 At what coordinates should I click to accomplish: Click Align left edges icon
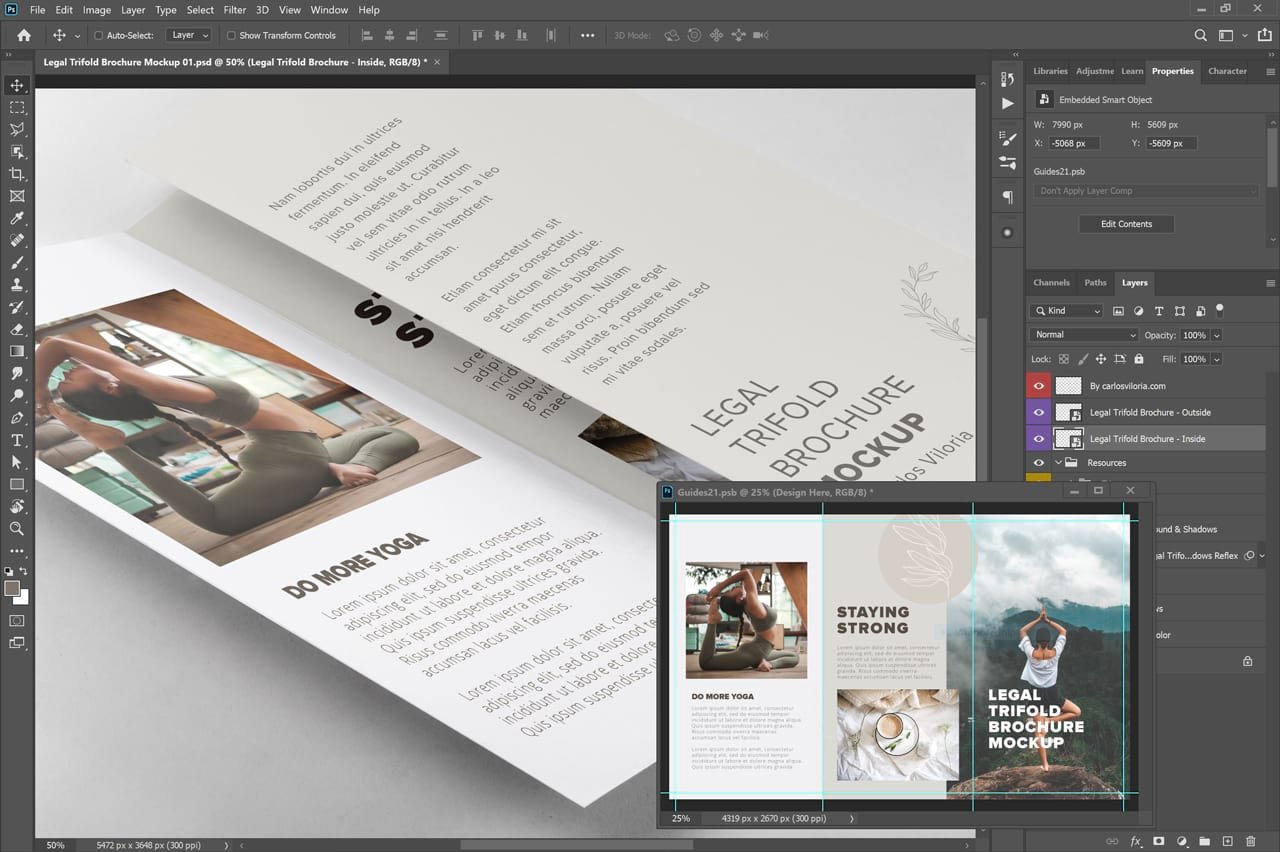367,35
